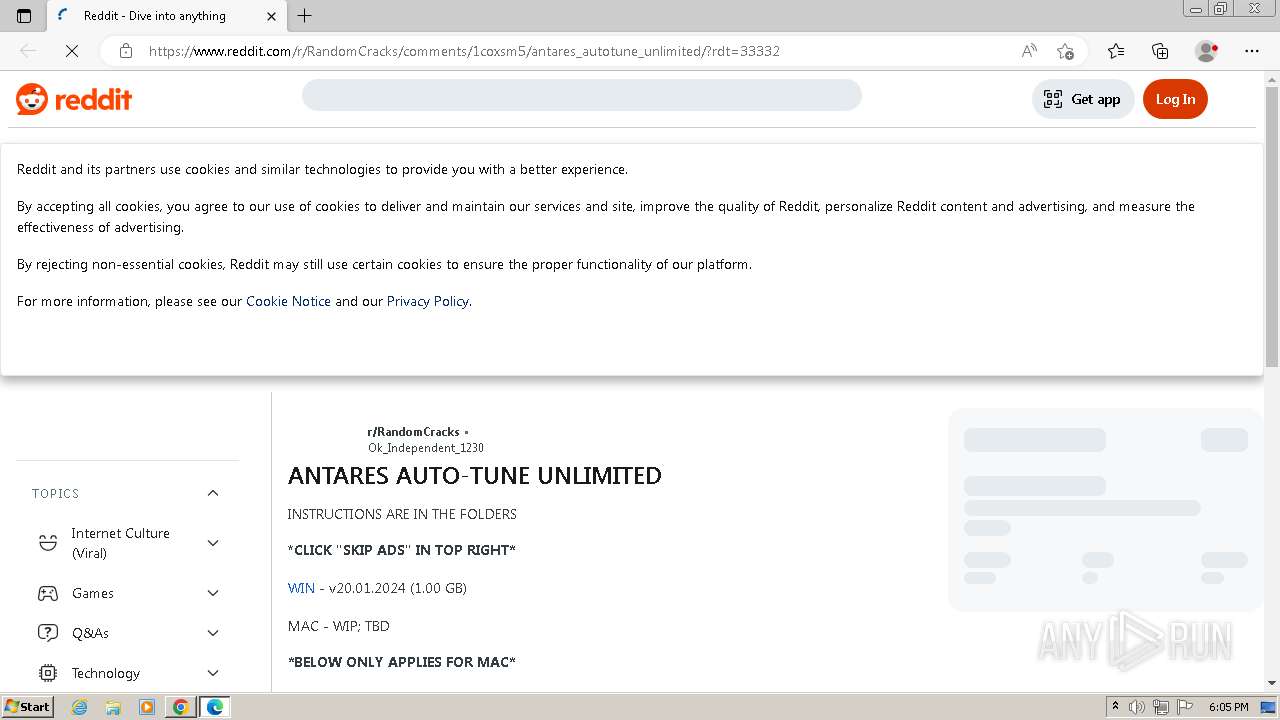Click the Reddit logo
Image resolution: width=1280 pixels, height=720 pixels.
(x=74, y=99)
